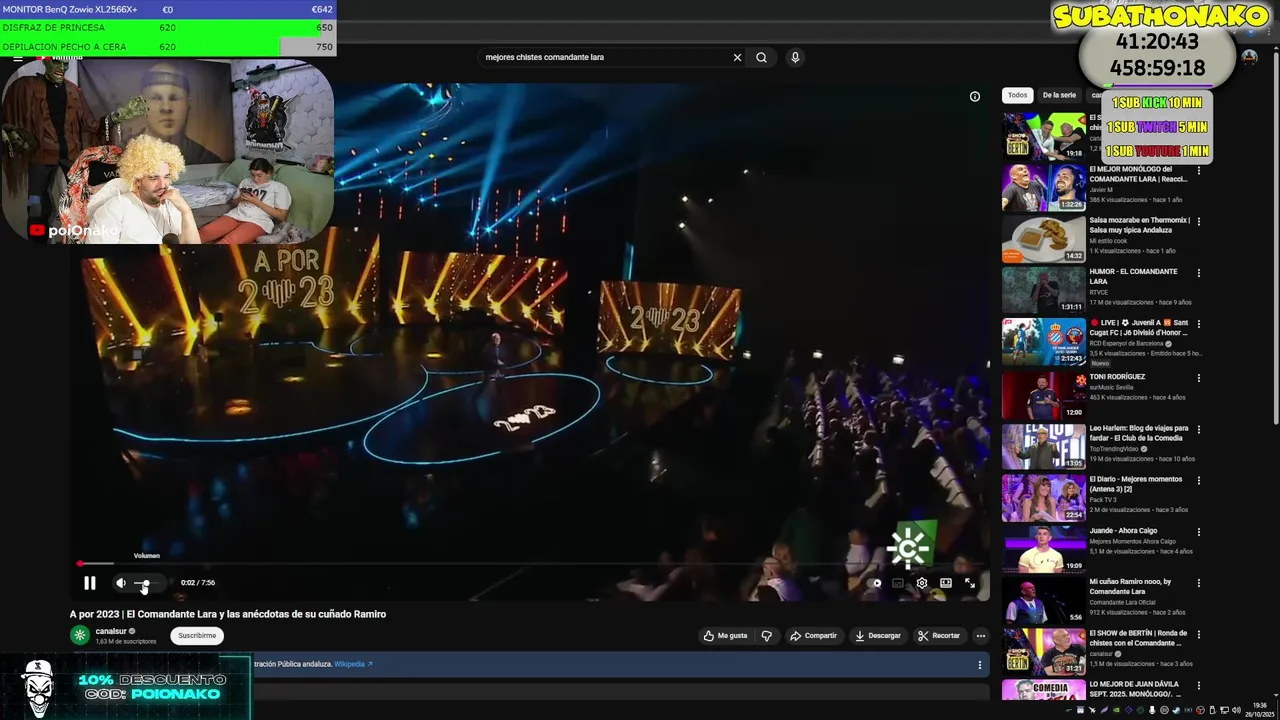Screen dimensions: 1280x720
Task: Click the video progress bar
Action: [x=532, y=565]
